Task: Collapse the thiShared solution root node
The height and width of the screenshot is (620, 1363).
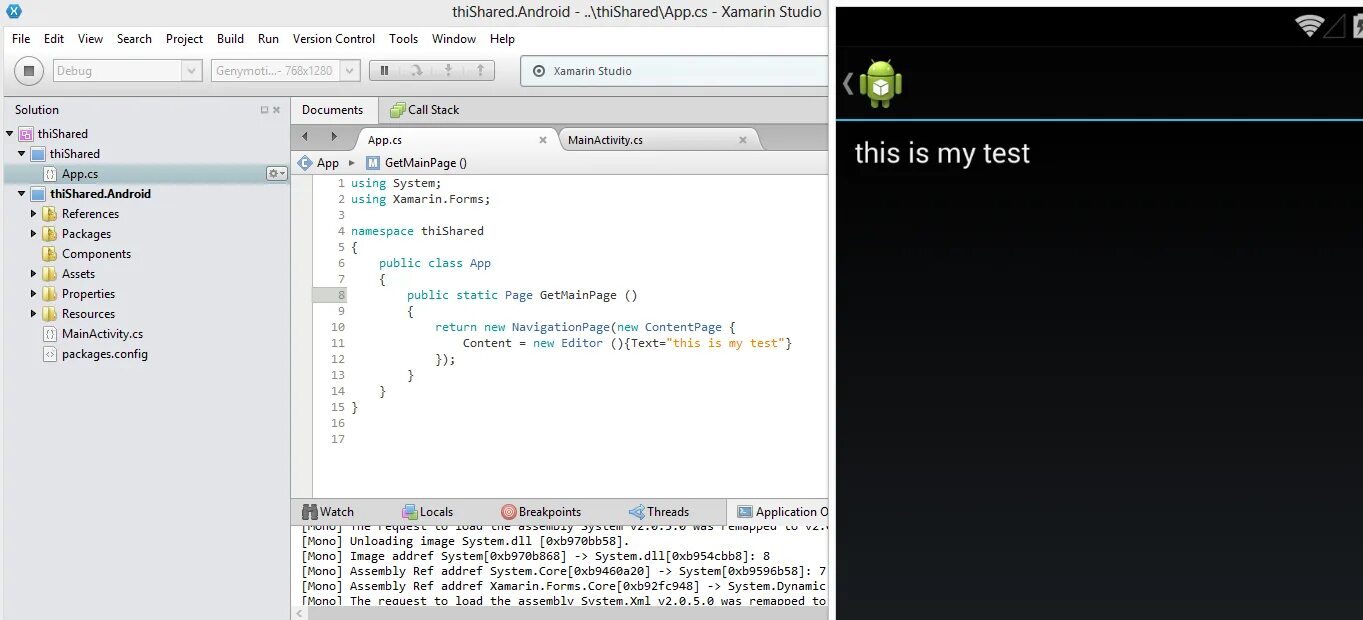Action: [x=10, y=134]
